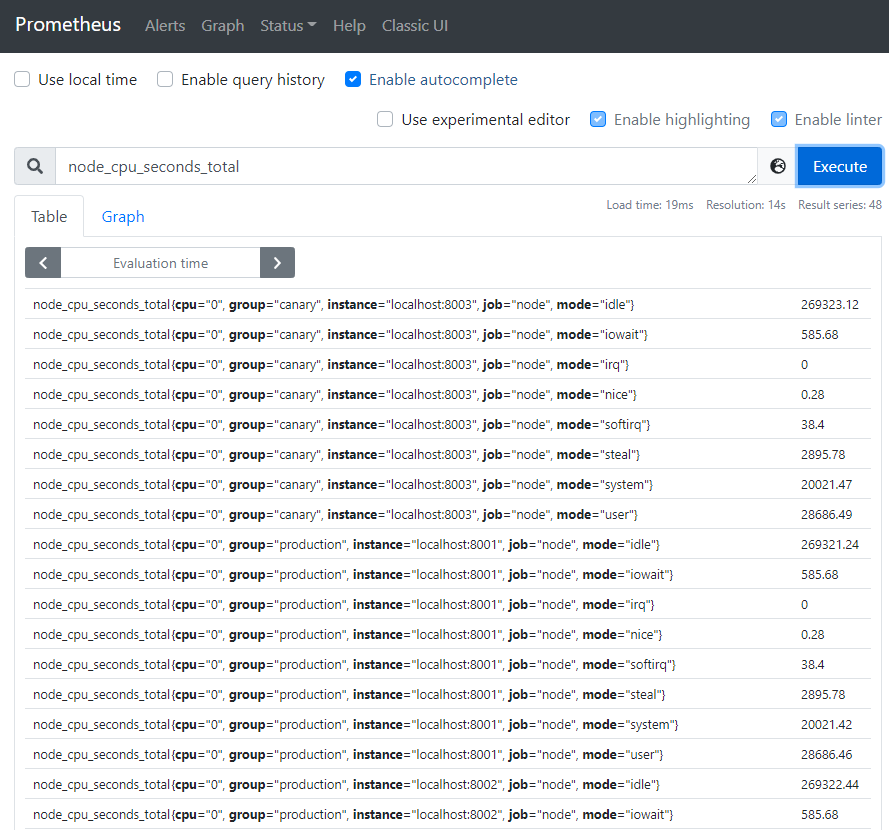Toggle the Enable highlighting checkbox

coord(598,120)
